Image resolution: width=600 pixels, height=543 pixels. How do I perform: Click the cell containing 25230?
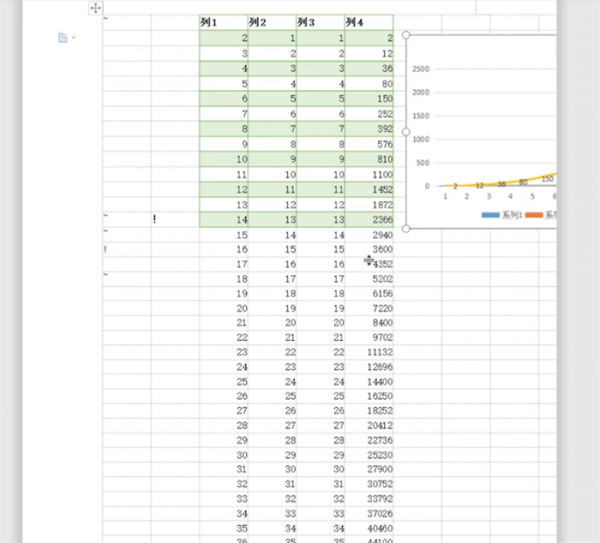click(369, 455)
